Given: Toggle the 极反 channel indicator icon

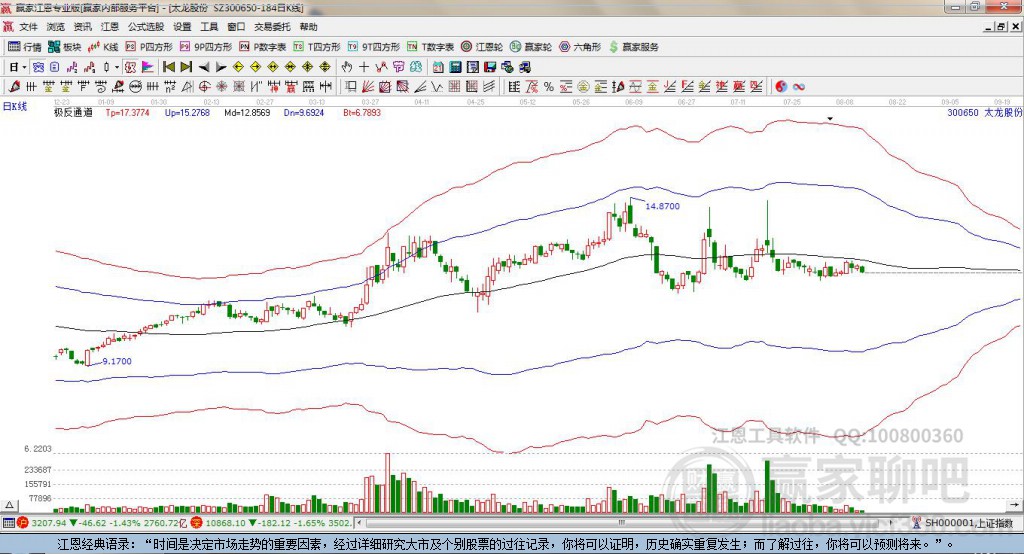Looking at the screenshot, I should point(130,67).
